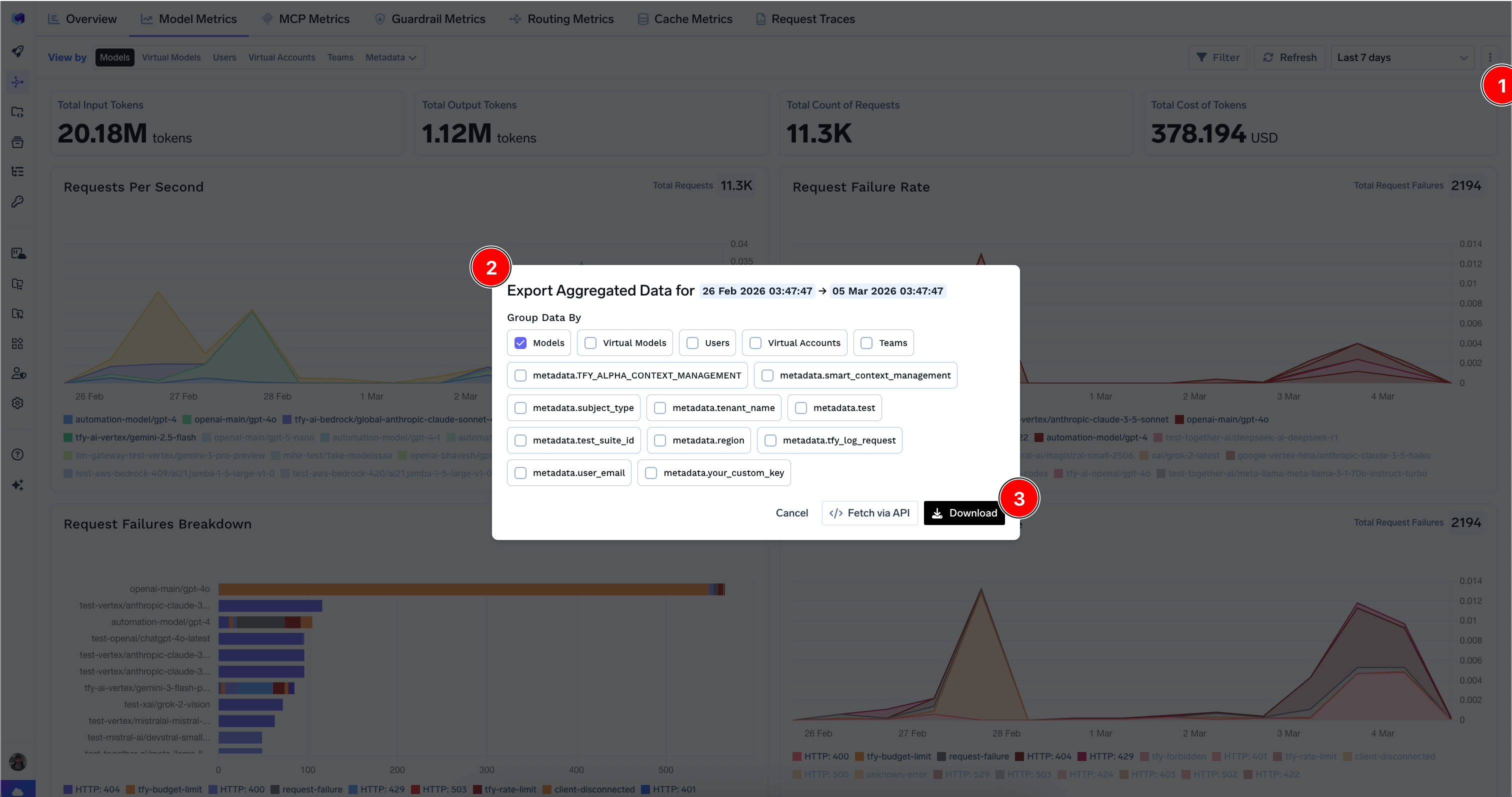Open the Settings gear icon in the sidebar
This screenshot has height=797, width=1512.
coord(17,402)
